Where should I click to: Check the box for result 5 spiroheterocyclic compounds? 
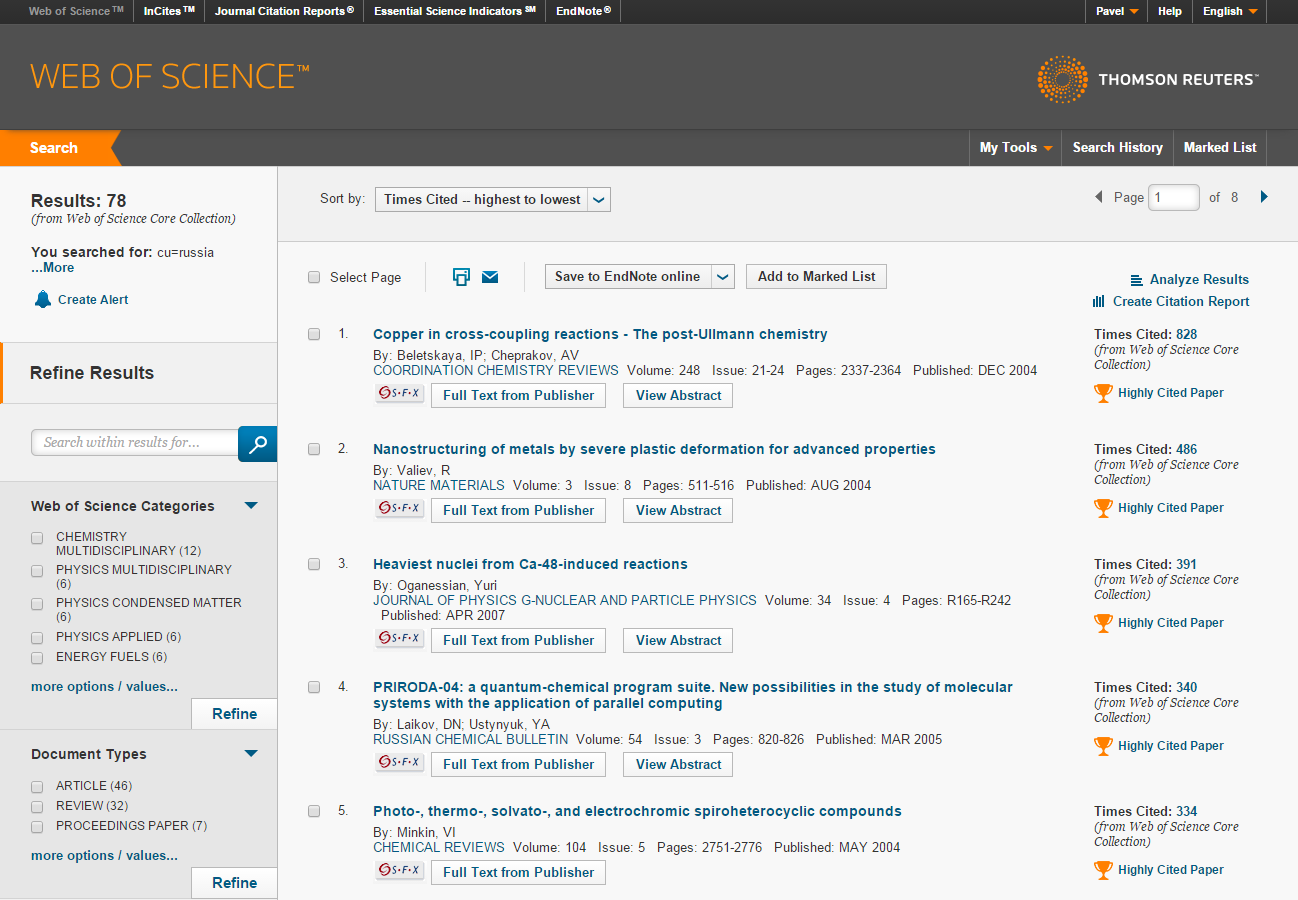pos(314,811)
